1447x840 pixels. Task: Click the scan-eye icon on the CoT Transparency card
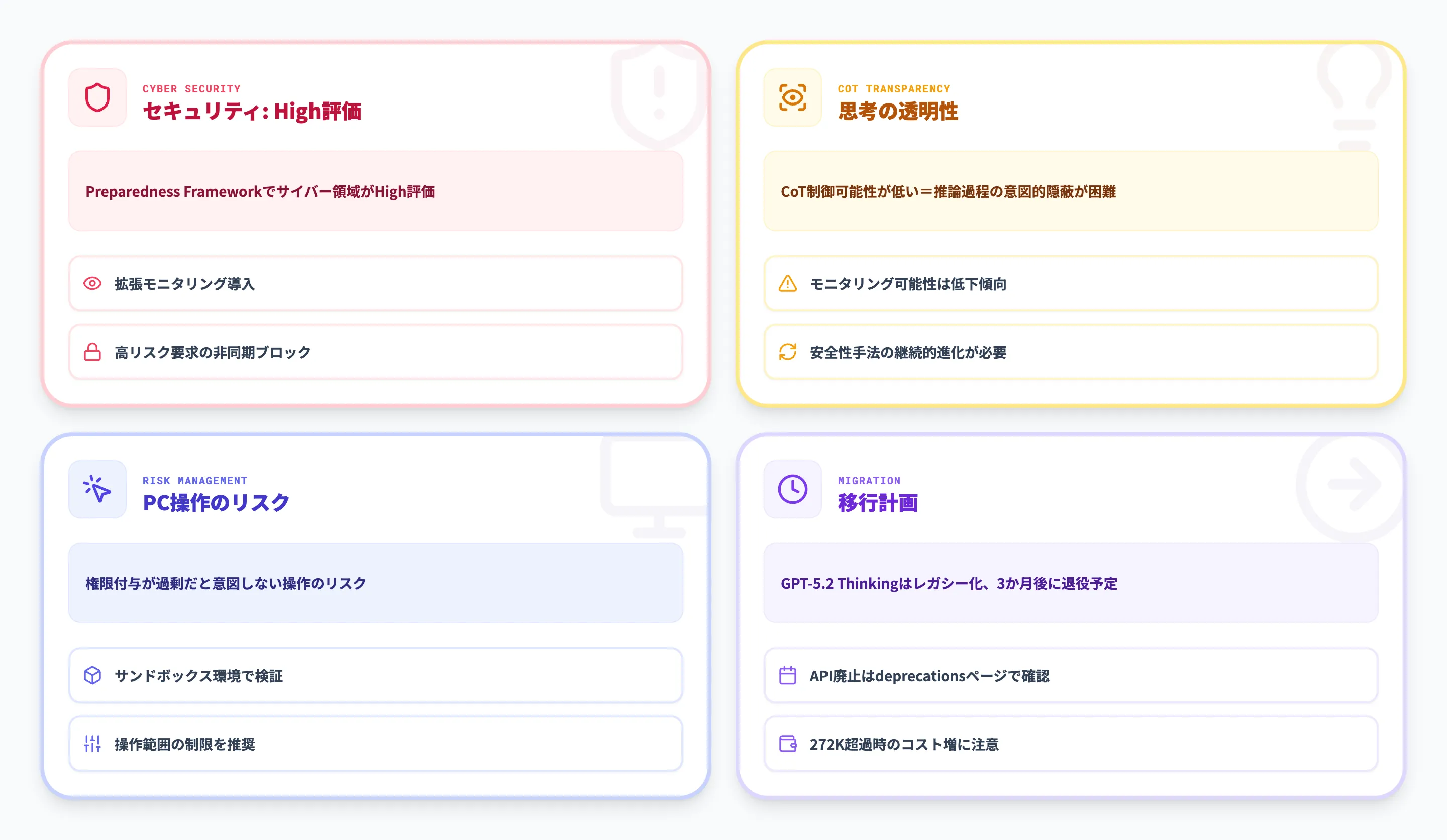[x=792, y=97]
